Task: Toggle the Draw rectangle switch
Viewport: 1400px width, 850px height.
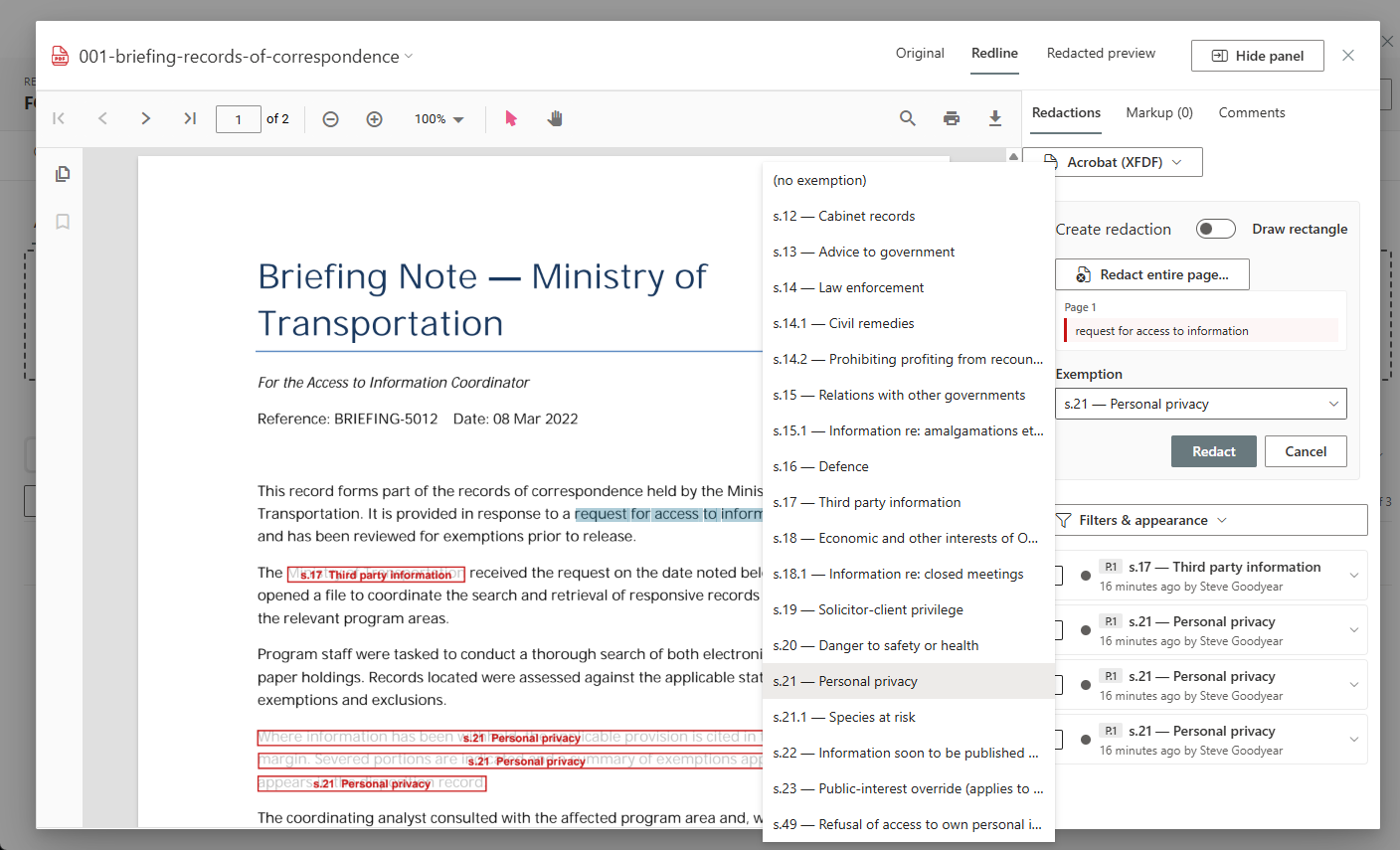Action: (x=1215, y=229)
